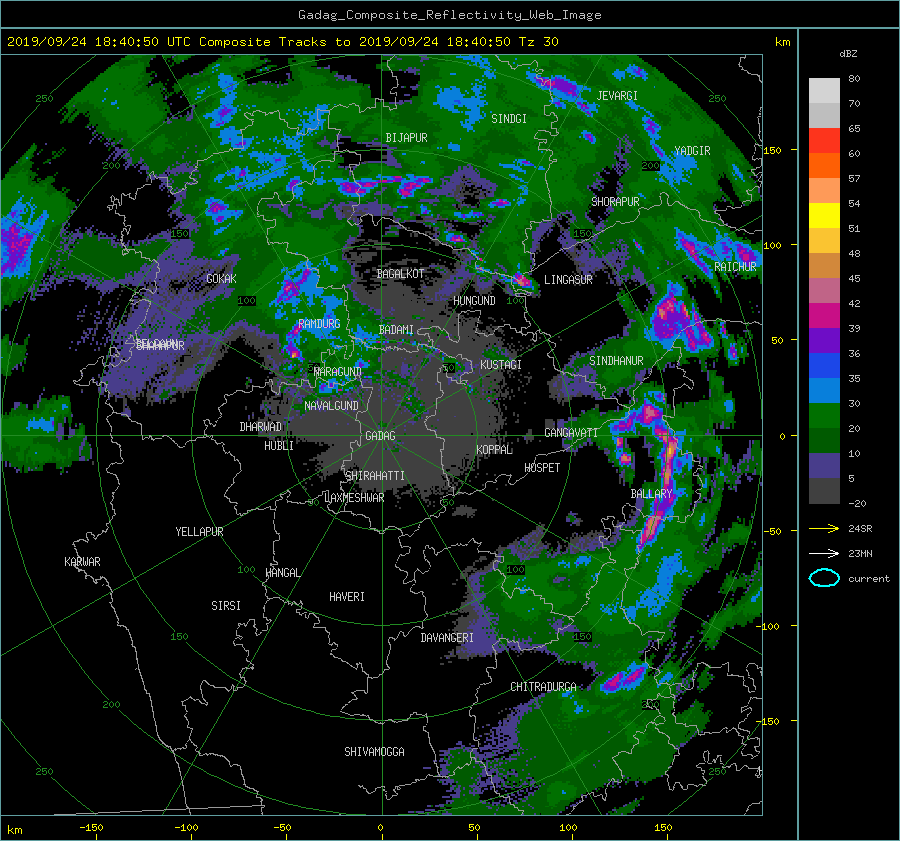The width and height of the screenshot is (900, 841).
Task: Click the HUBLI city label
Action: [279, 445]
